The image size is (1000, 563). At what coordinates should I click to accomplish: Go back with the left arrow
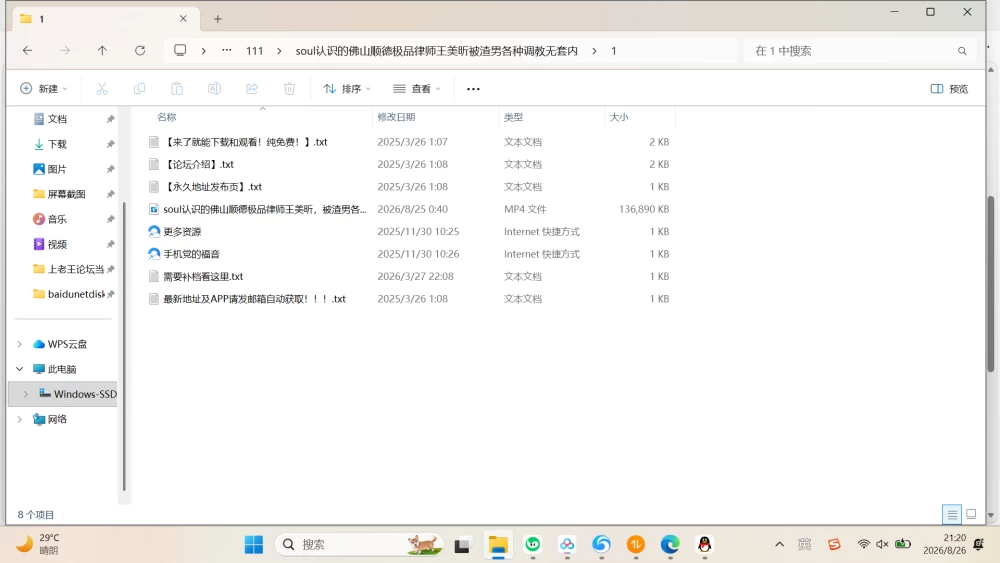pos(27,50)
